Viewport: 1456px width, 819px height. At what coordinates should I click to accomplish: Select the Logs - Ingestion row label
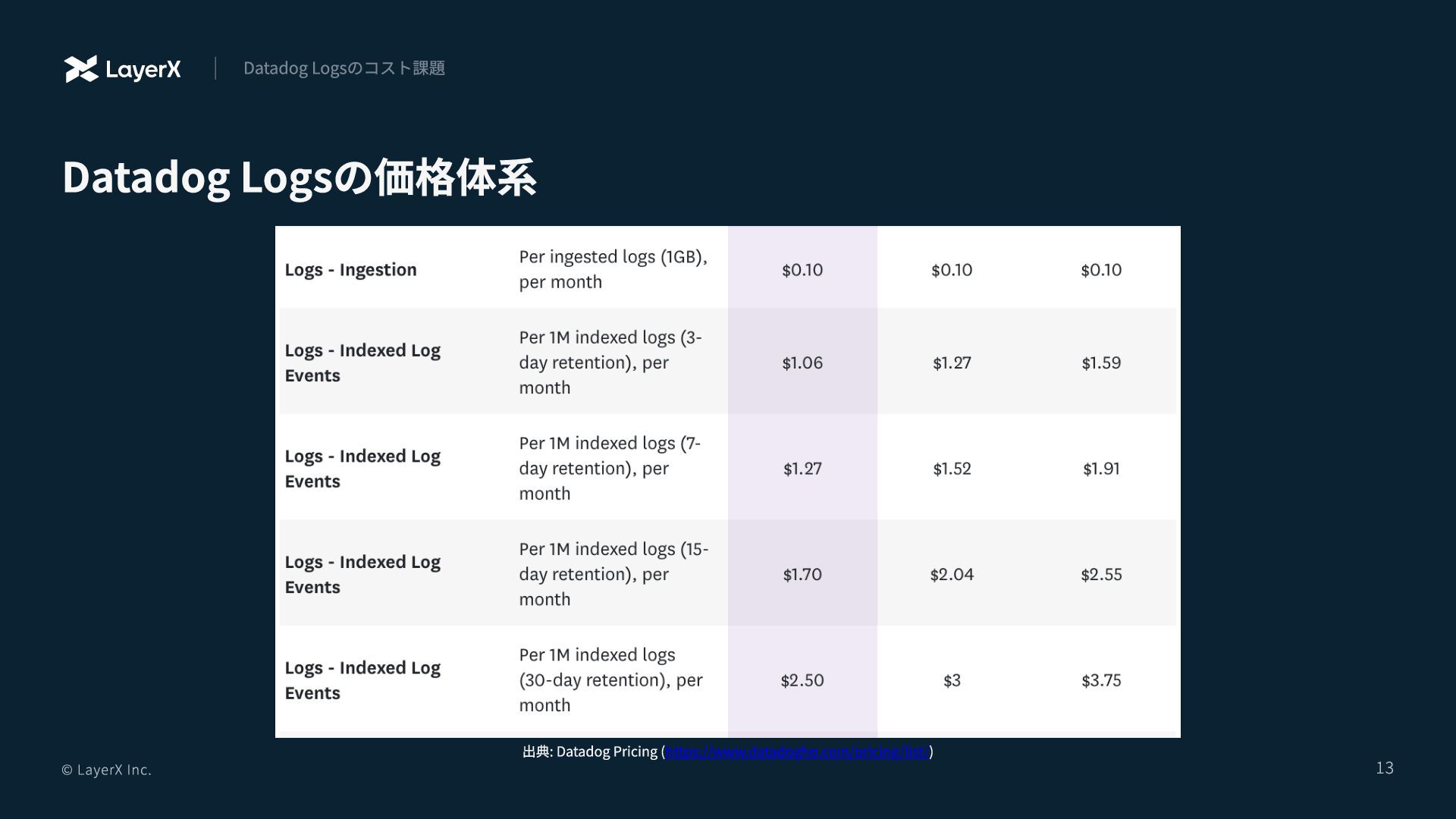[350, 270]
